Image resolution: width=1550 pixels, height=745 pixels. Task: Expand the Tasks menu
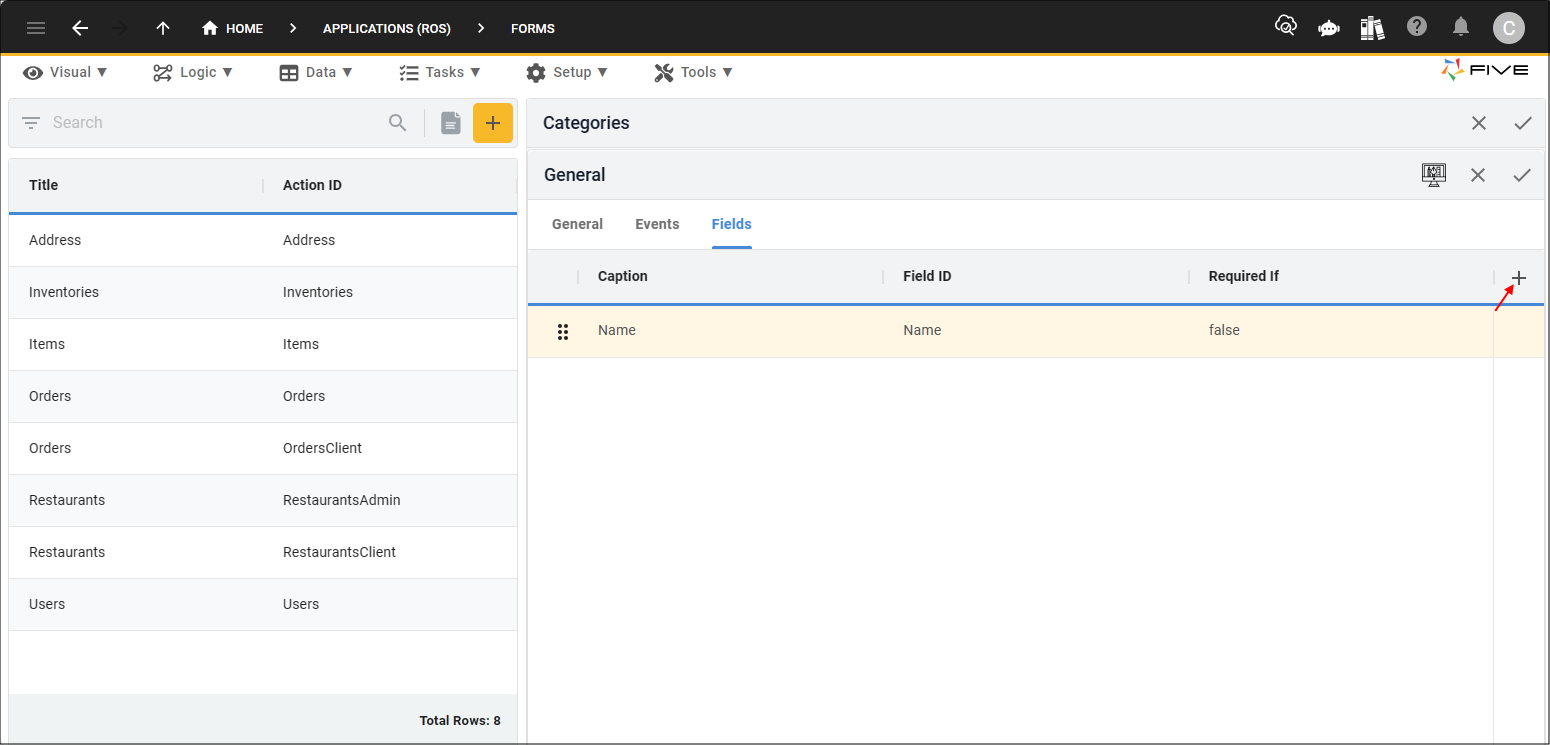pos(440,72)
